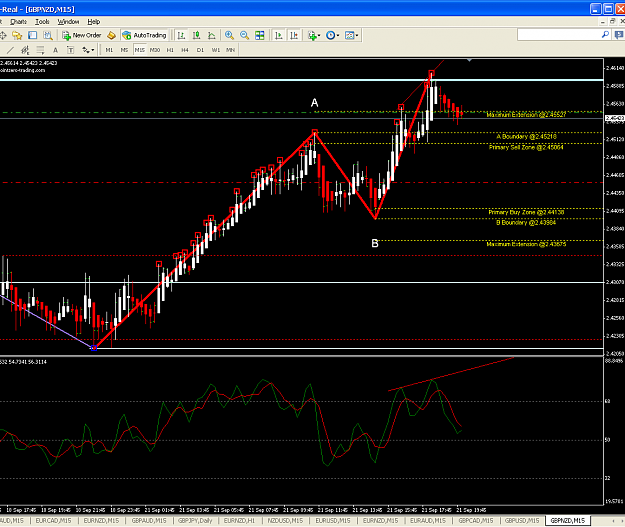Restore the inner chart window

pos(613,21)
